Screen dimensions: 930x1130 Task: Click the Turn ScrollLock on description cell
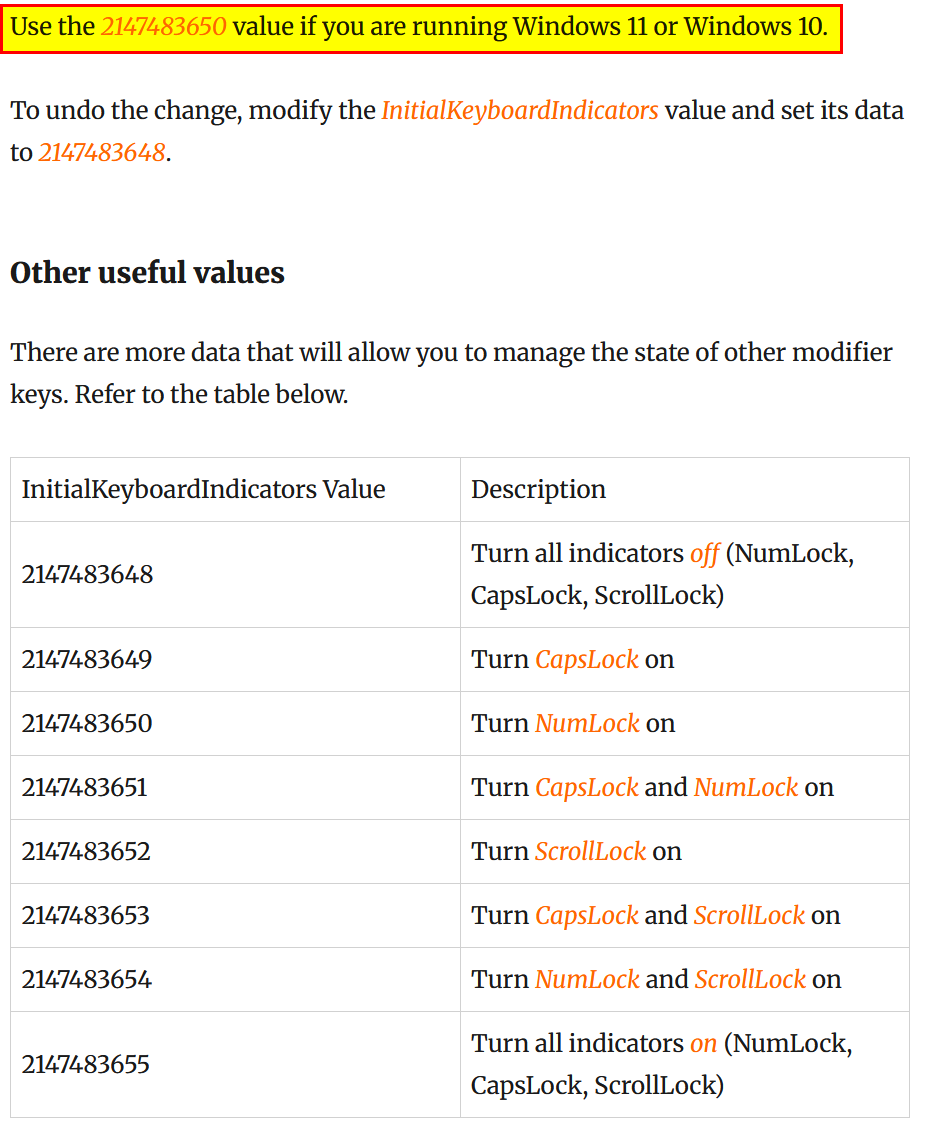685,851
